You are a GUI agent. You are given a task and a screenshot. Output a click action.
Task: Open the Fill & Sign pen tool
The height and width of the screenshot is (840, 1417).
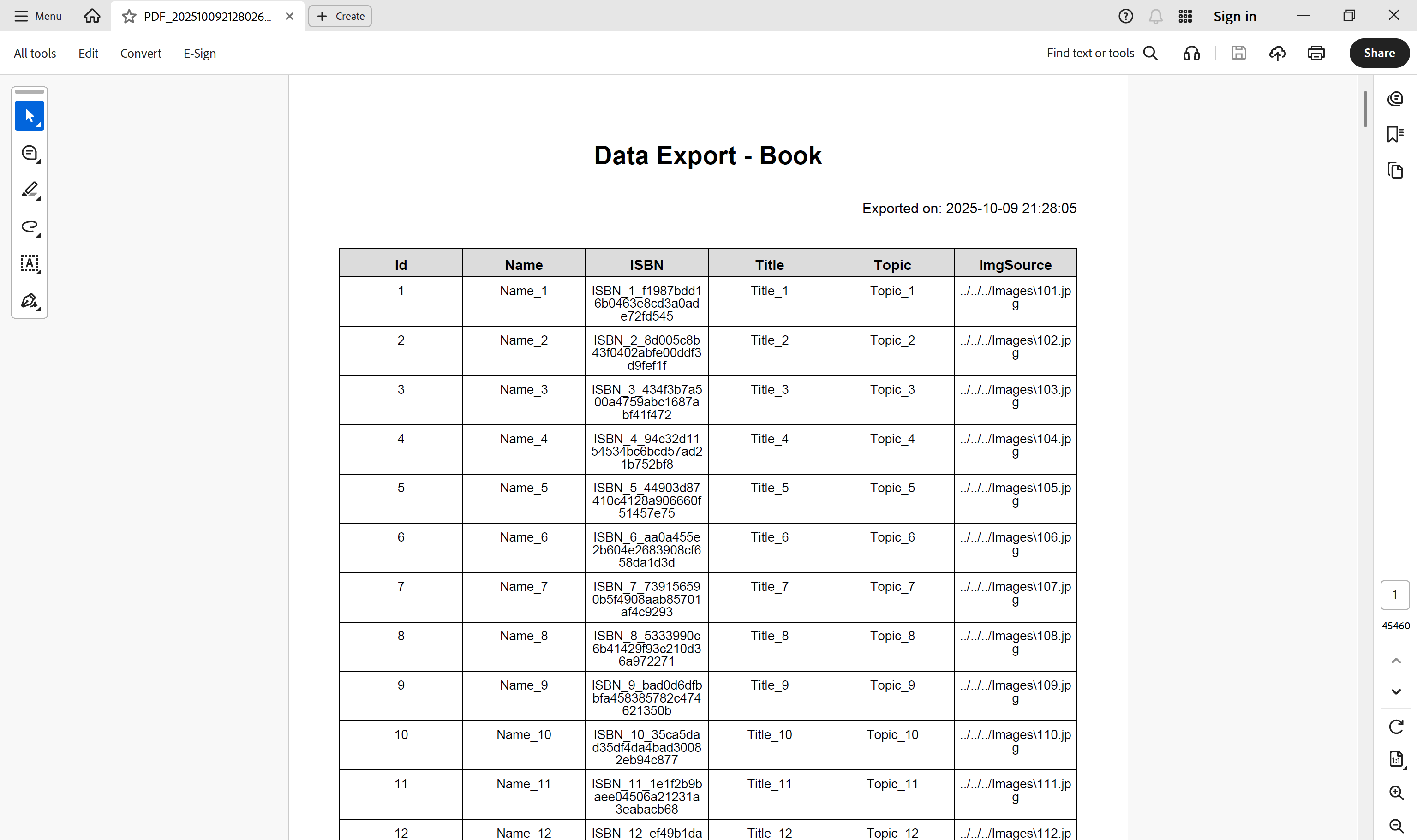[x=30, y=301]
